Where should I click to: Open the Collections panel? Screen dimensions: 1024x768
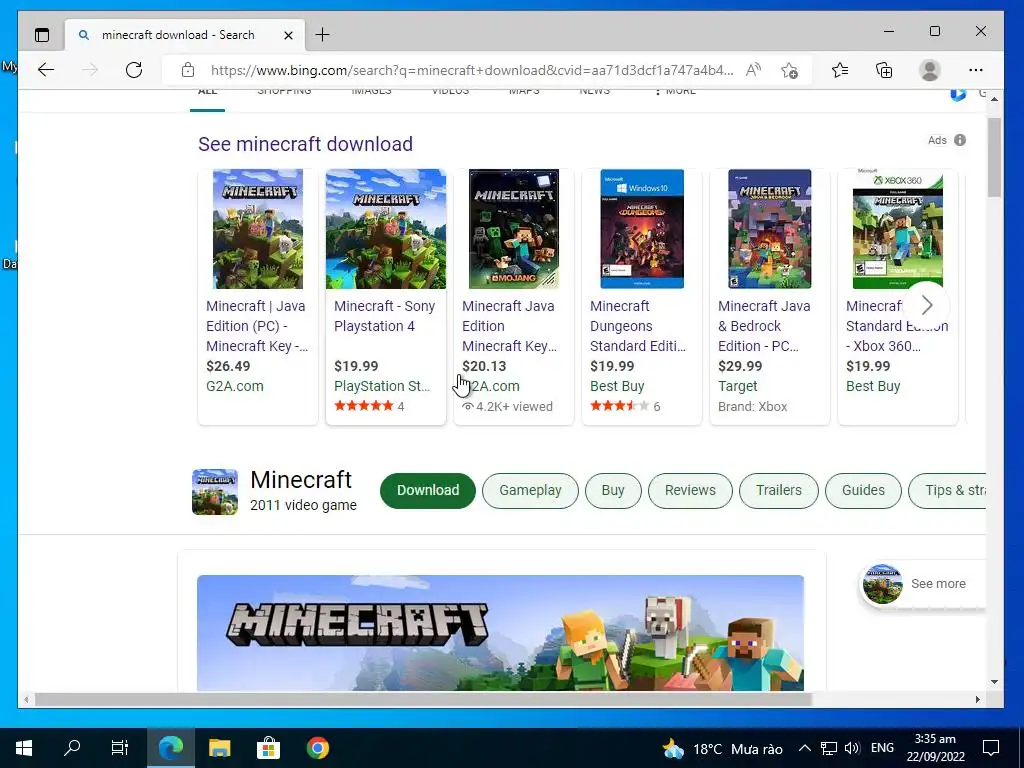[884, 70]
